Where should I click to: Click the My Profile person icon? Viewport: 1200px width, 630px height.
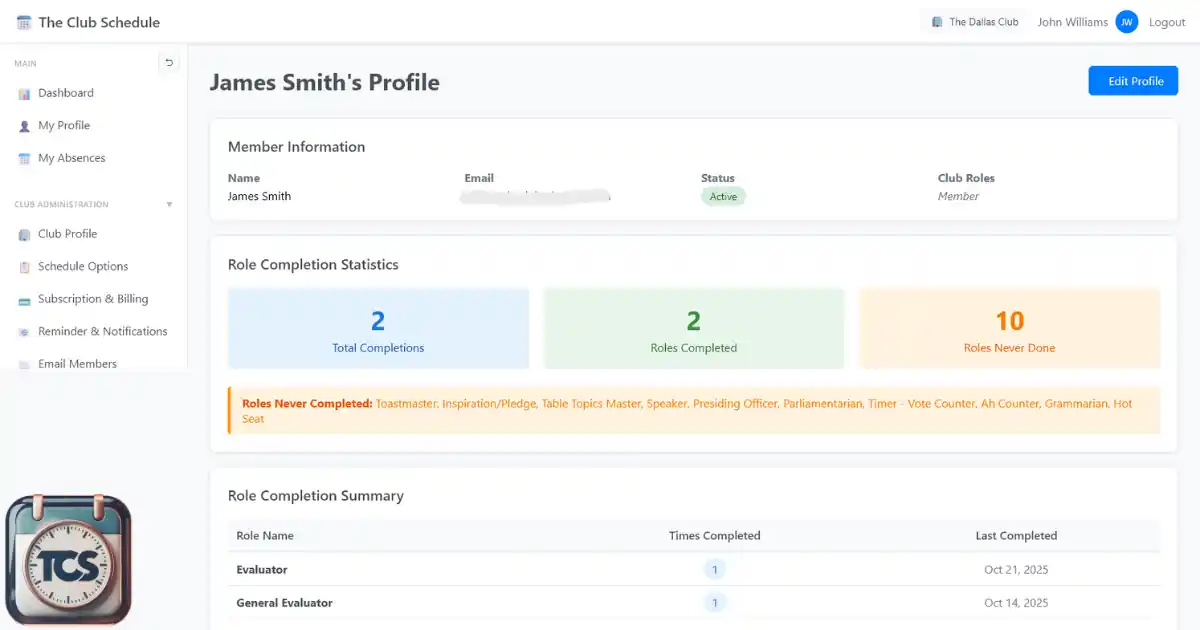pos(25,126)
